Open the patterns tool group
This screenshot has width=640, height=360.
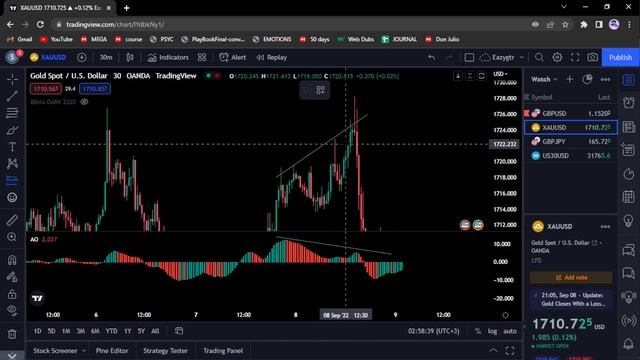(x=12, y=163)
